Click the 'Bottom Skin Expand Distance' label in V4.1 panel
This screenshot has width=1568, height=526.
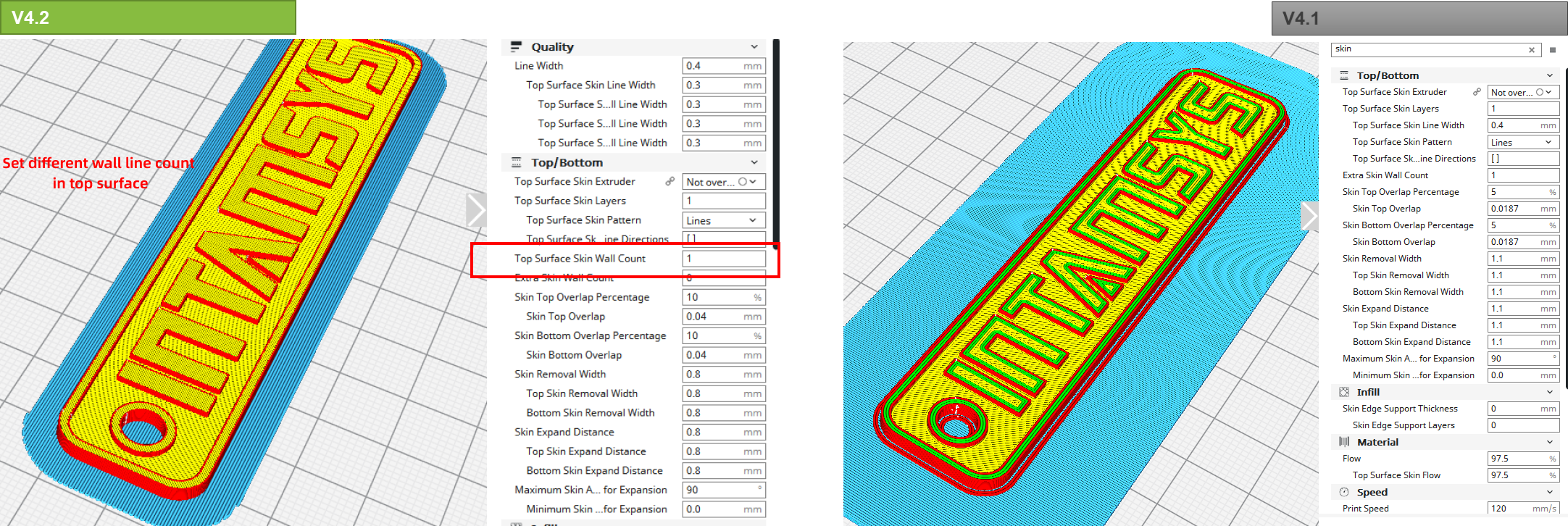(x=1411, y=342)
